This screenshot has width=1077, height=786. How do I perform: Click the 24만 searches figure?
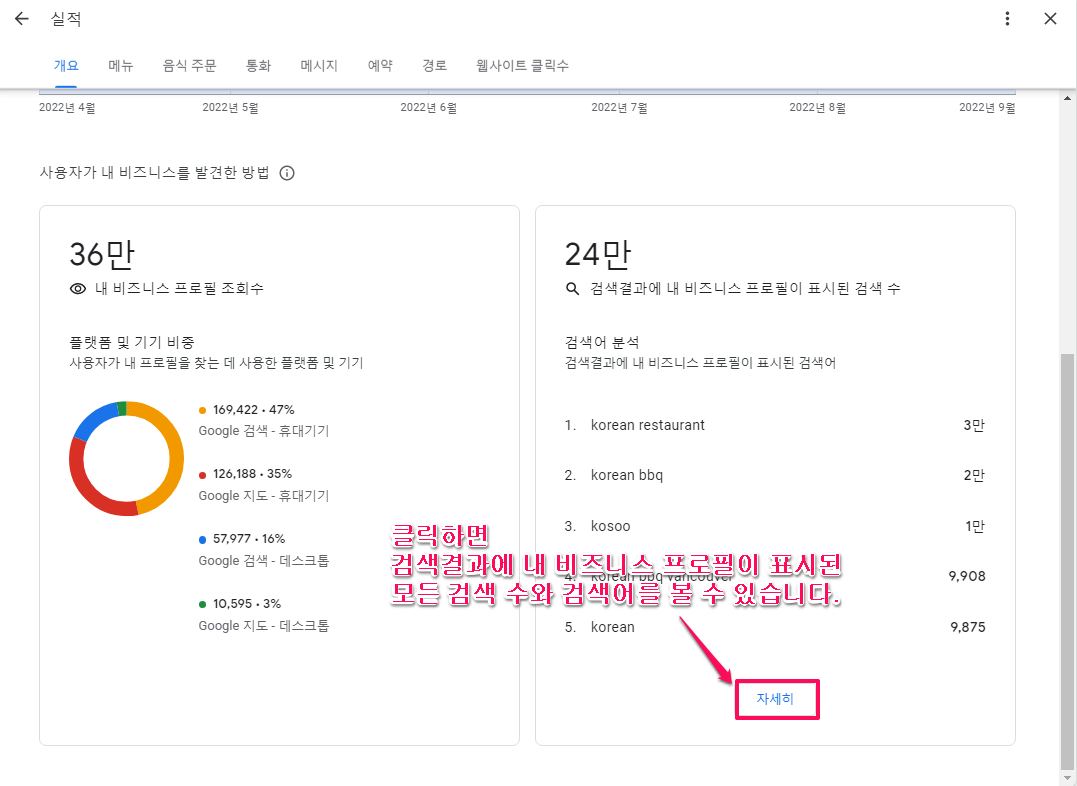[x=598, y=255]
